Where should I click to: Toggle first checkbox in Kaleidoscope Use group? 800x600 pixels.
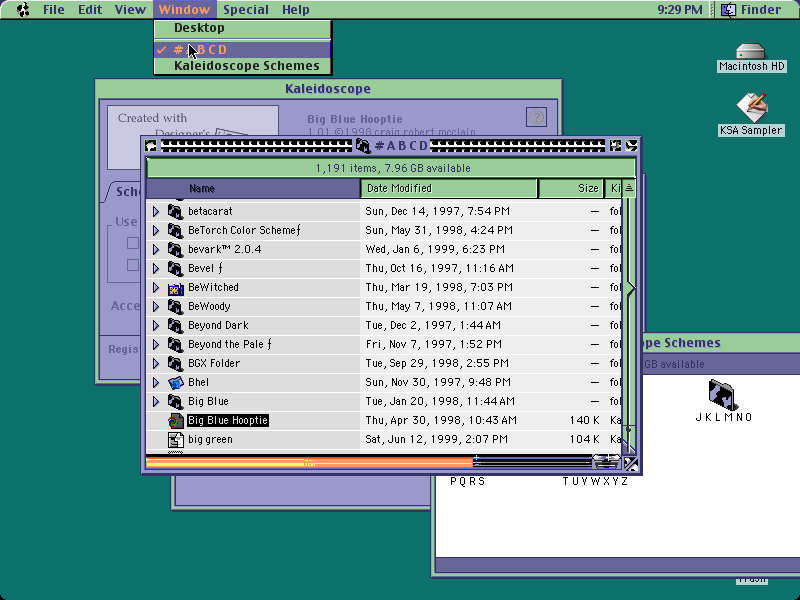point(133,243)
